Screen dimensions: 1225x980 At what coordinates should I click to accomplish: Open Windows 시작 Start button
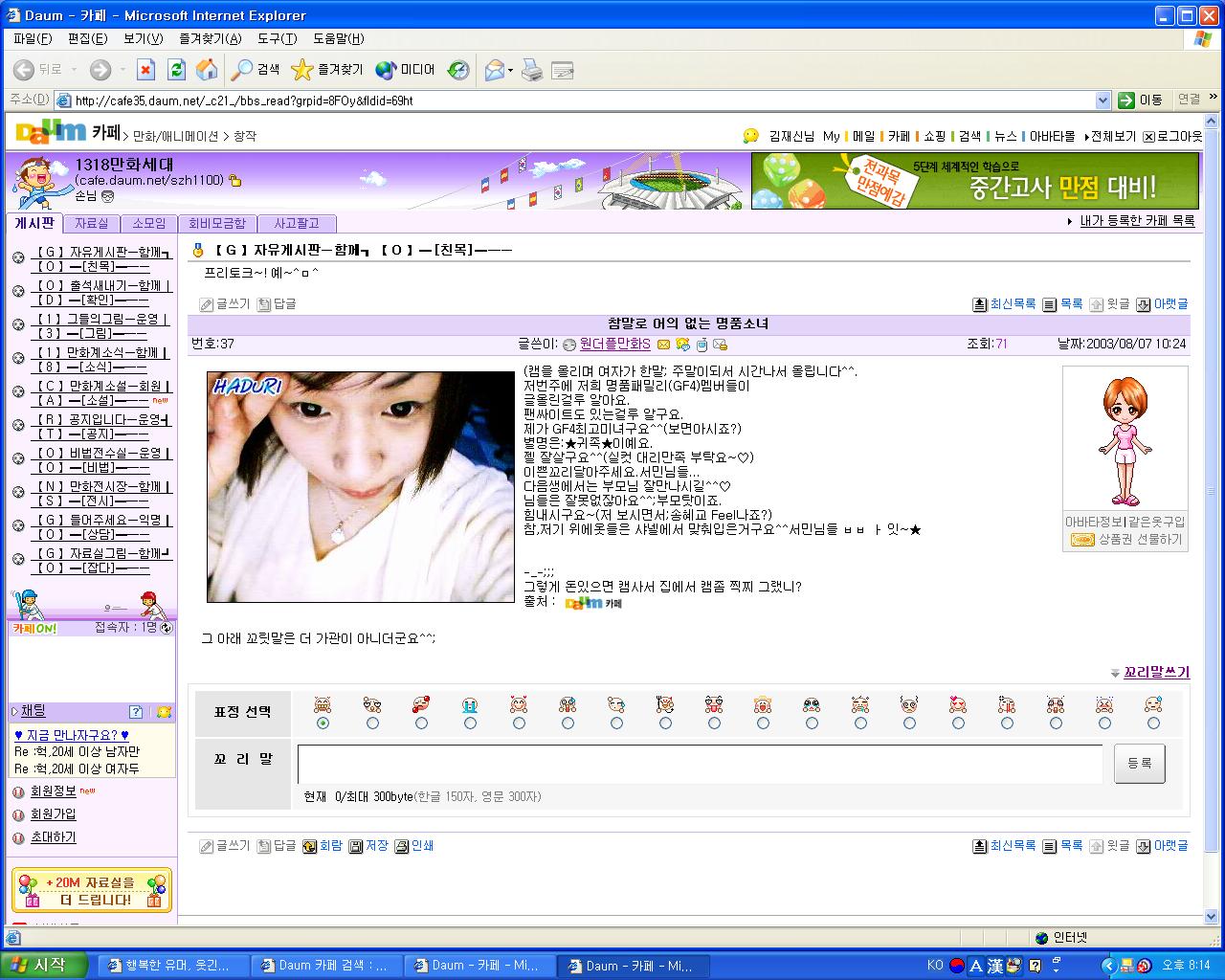click(x=43, y=966)
